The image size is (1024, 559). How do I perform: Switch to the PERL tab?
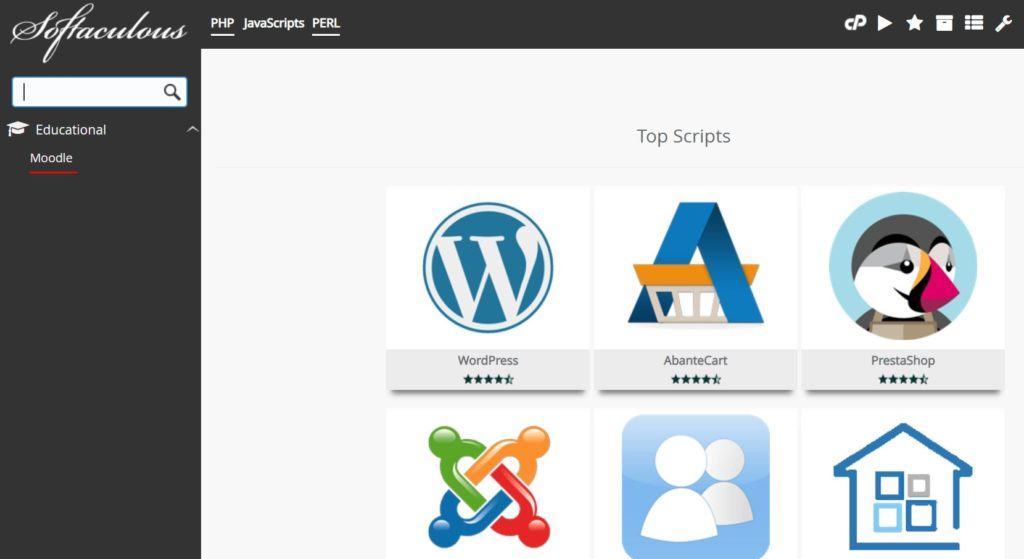(326, 24)
